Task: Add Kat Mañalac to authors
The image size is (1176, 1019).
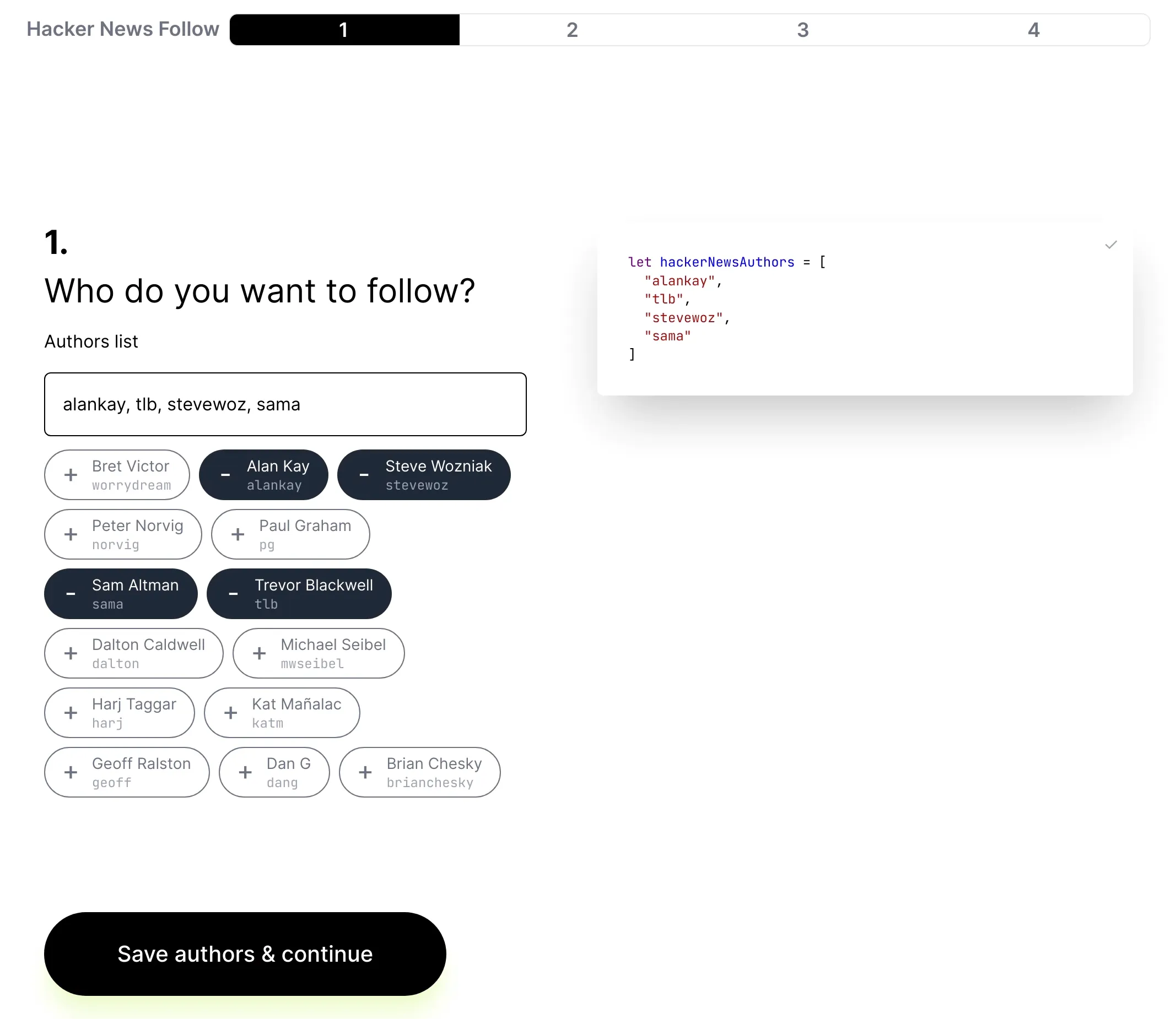Action: [282, 713]
